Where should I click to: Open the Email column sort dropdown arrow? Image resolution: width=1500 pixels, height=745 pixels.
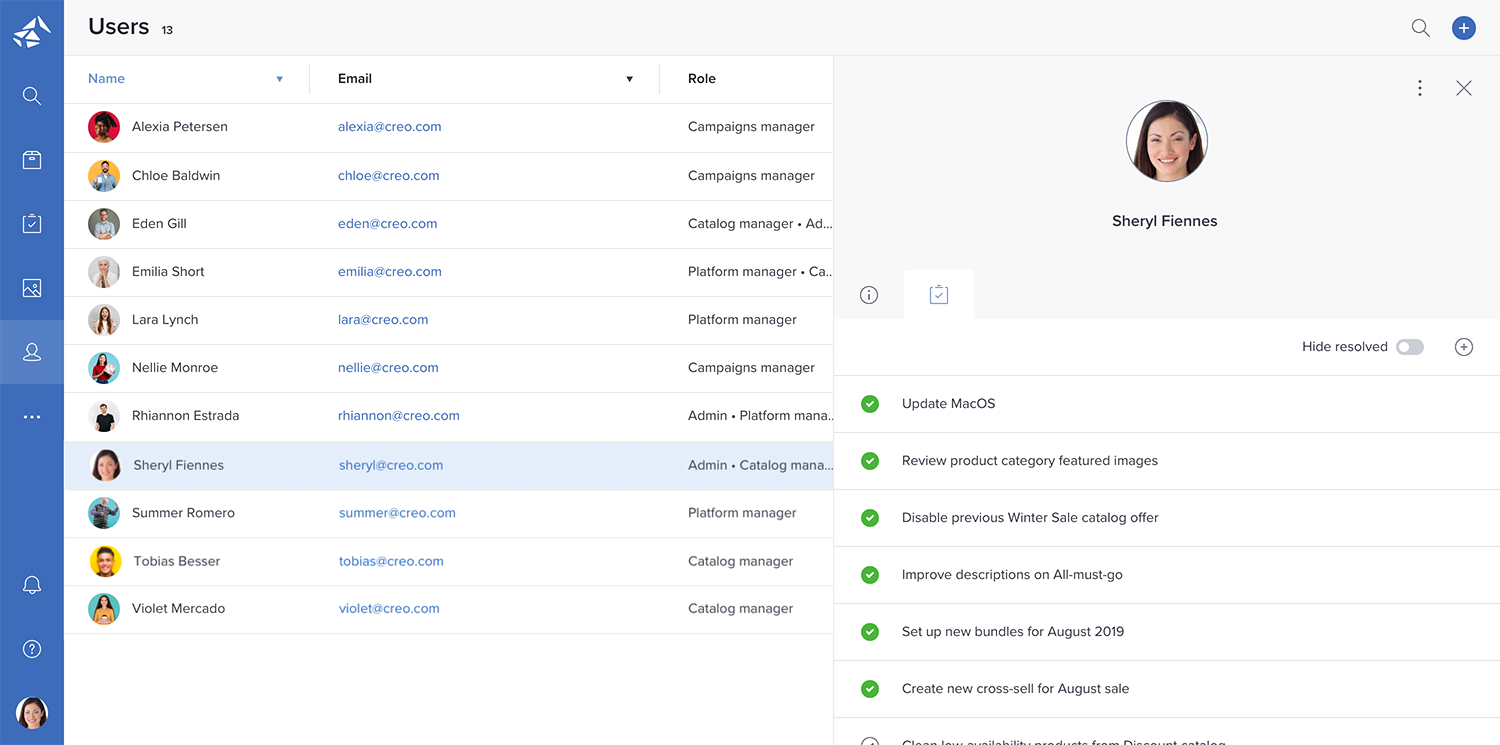[x=629, y=79]
